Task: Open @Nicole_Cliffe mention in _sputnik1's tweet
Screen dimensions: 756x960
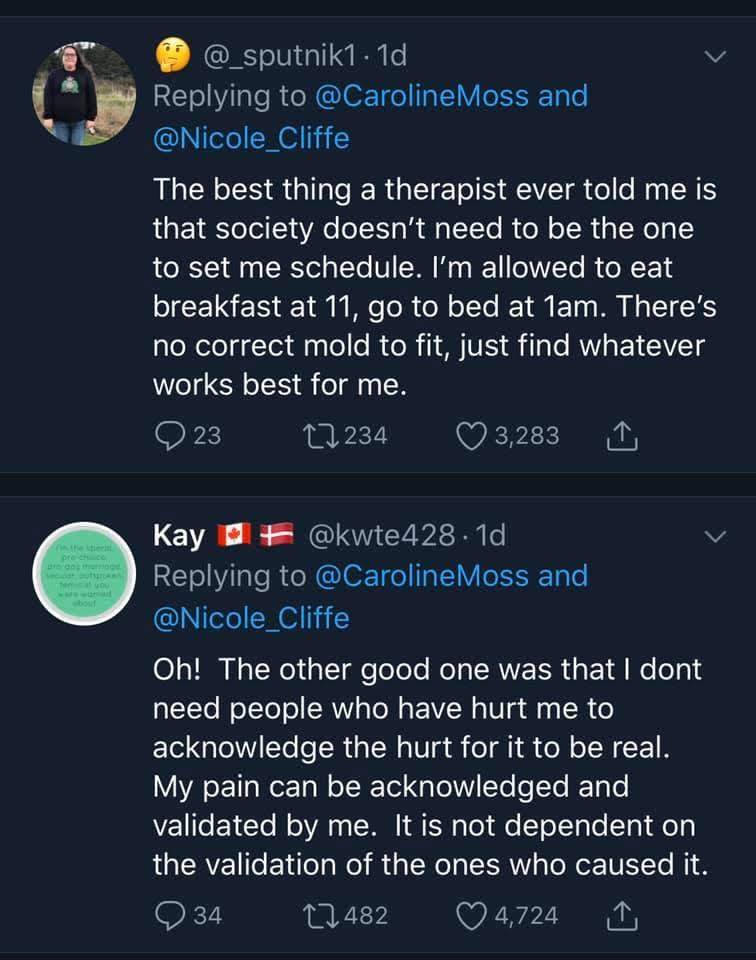Action: point(250,139)
